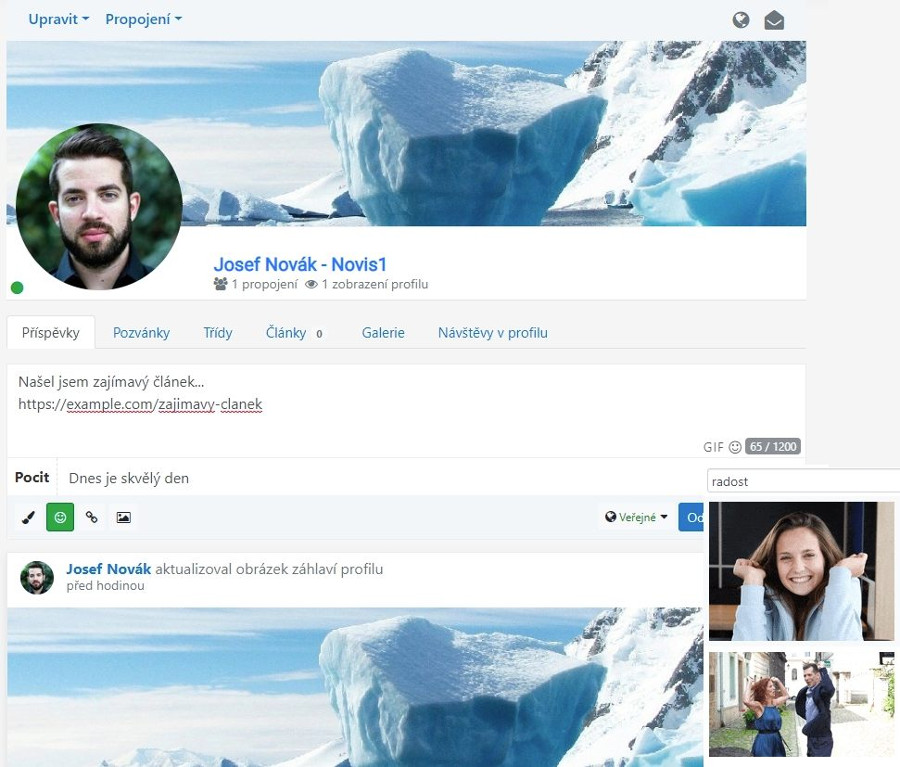The image size is (900, 767).
Task: Select the smiling woman GIF thumbnail
Action: [800, 571]
